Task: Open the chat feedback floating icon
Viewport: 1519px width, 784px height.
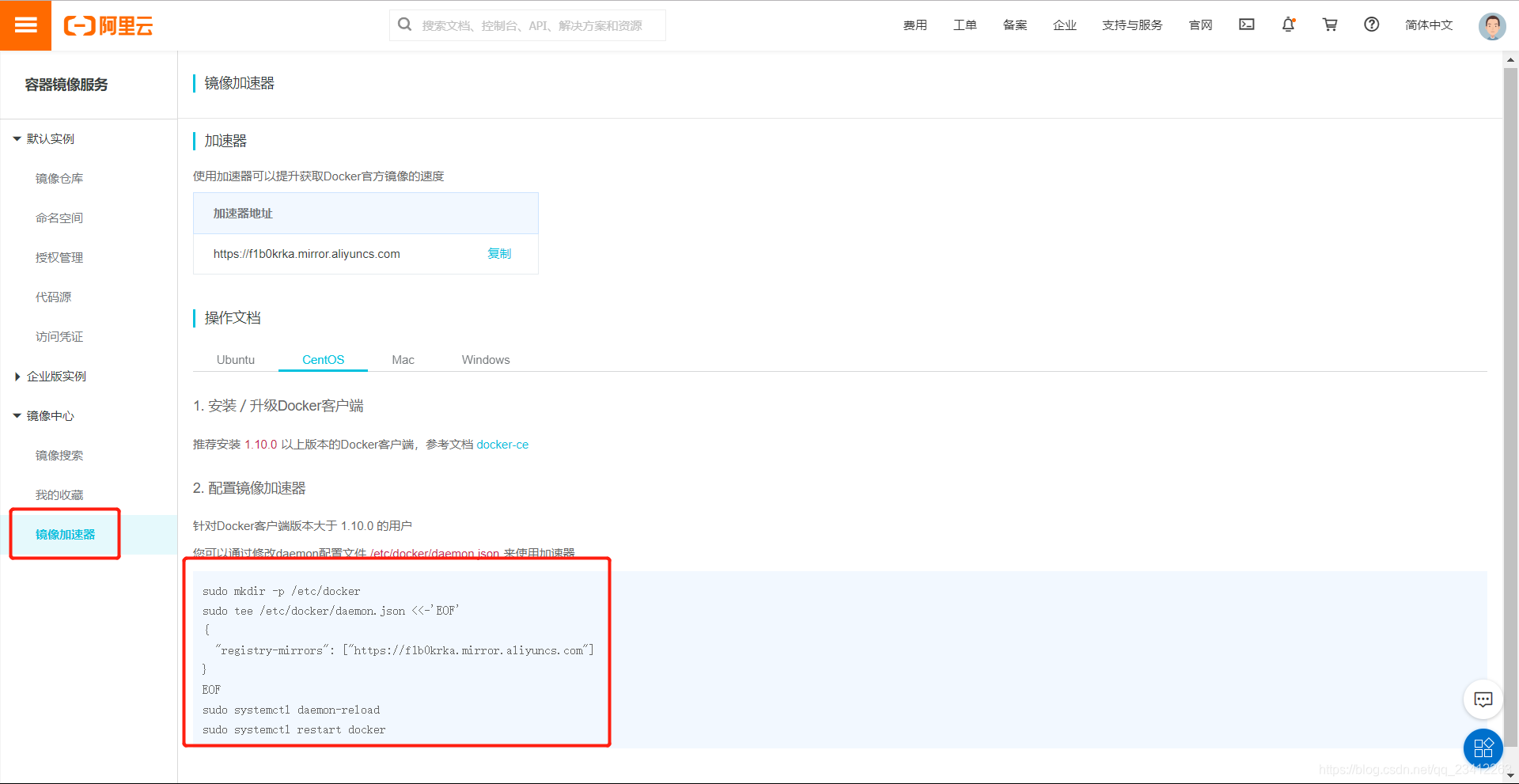Action: click(x=1483, y=699)
